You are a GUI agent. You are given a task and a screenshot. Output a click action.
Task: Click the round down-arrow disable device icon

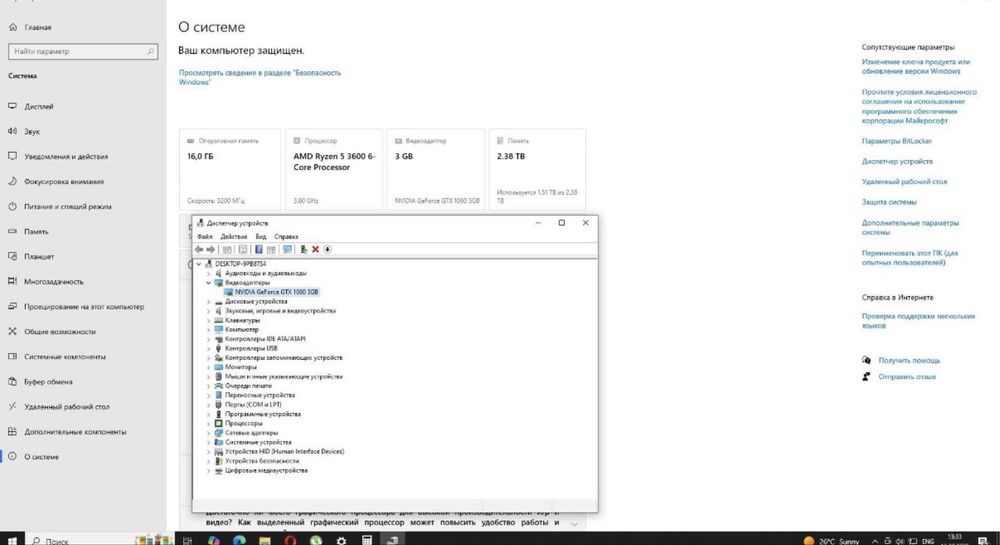click(x=327, y=250)
